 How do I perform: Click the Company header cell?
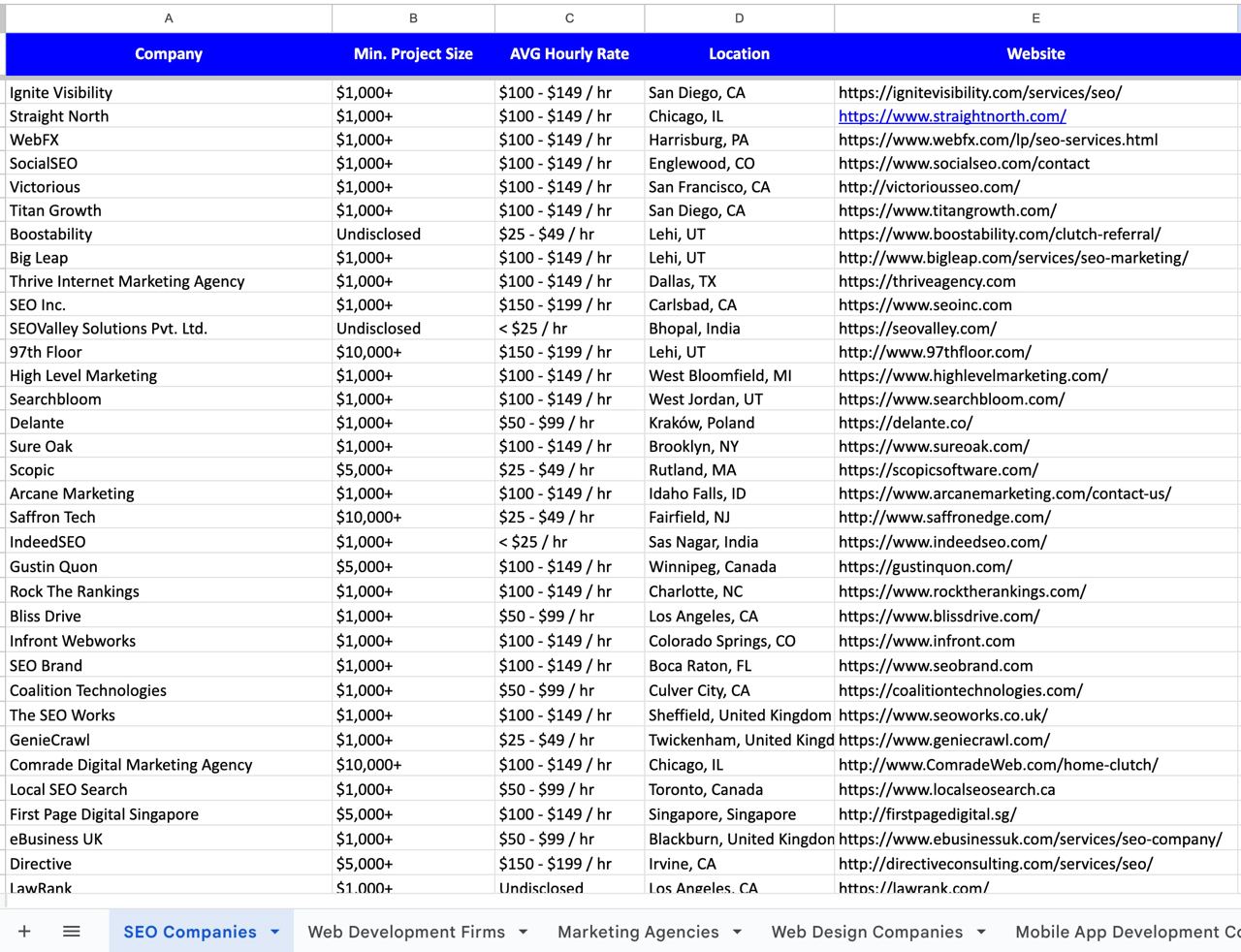[x=169, y=54]
